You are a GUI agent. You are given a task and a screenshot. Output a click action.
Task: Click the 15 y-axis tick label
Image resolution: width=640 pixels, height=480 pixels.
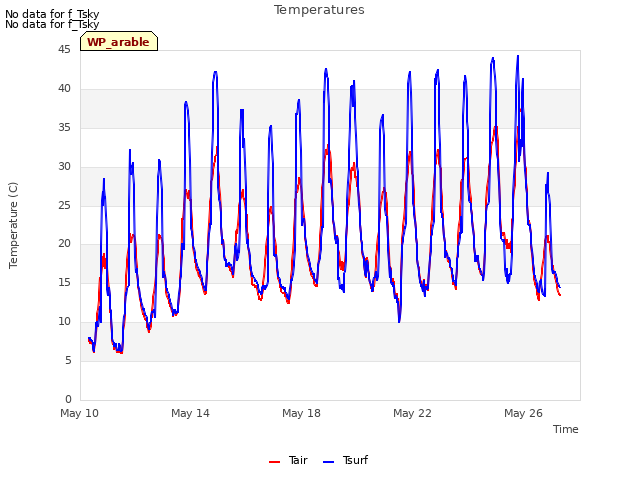point(64,282)
